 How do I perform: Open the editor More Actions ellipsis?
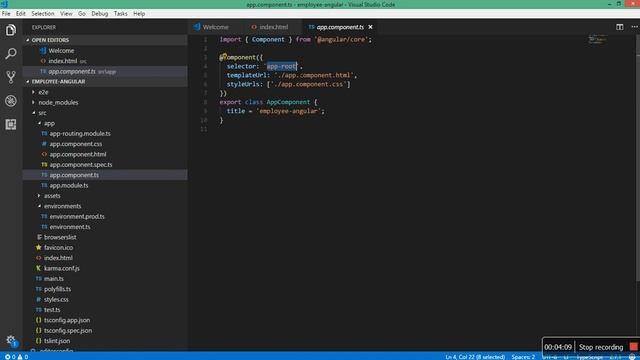coord(634,27)
